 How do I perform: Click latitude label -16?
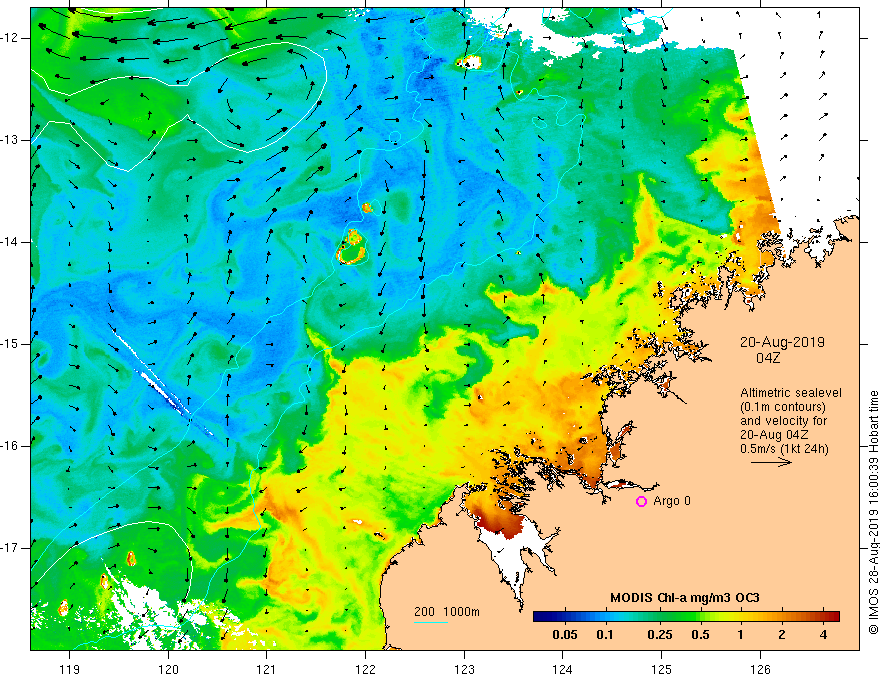coord(10,446)
